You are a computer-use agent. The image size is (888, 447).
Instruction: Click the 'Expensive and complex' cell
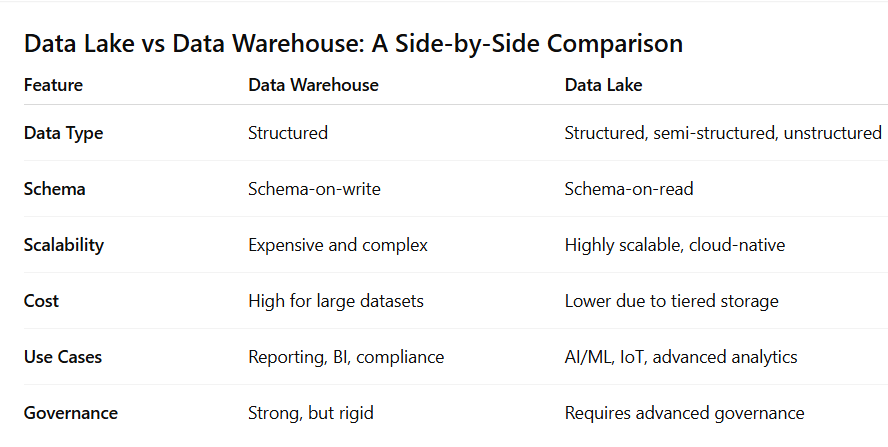(x=337, y=245)
